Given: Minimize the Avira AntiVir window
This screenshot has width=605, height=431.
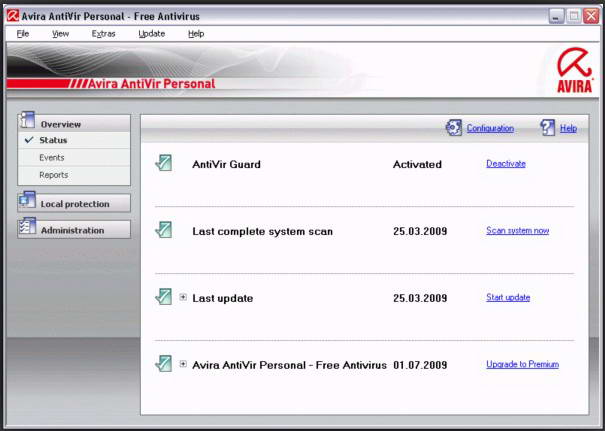Looking at the screenshot, I should tap(556, 16).
